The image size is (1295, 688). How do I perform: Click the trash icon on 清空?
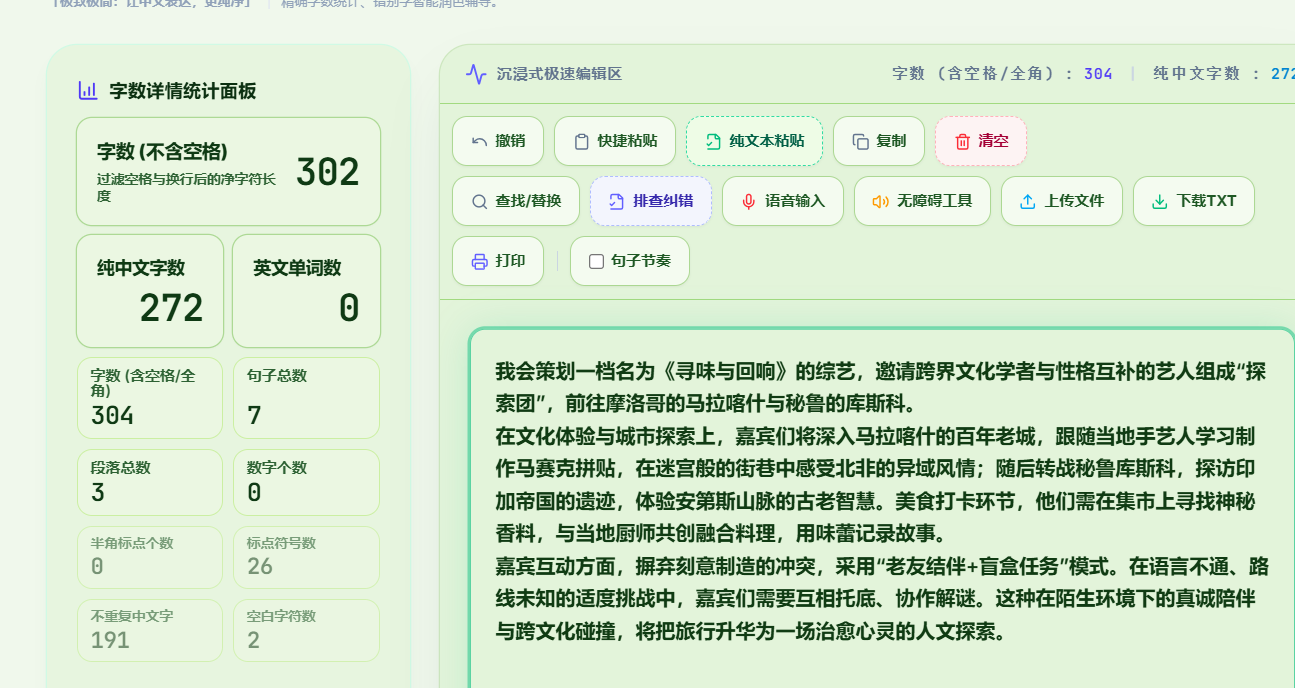[x=962, y=141]
